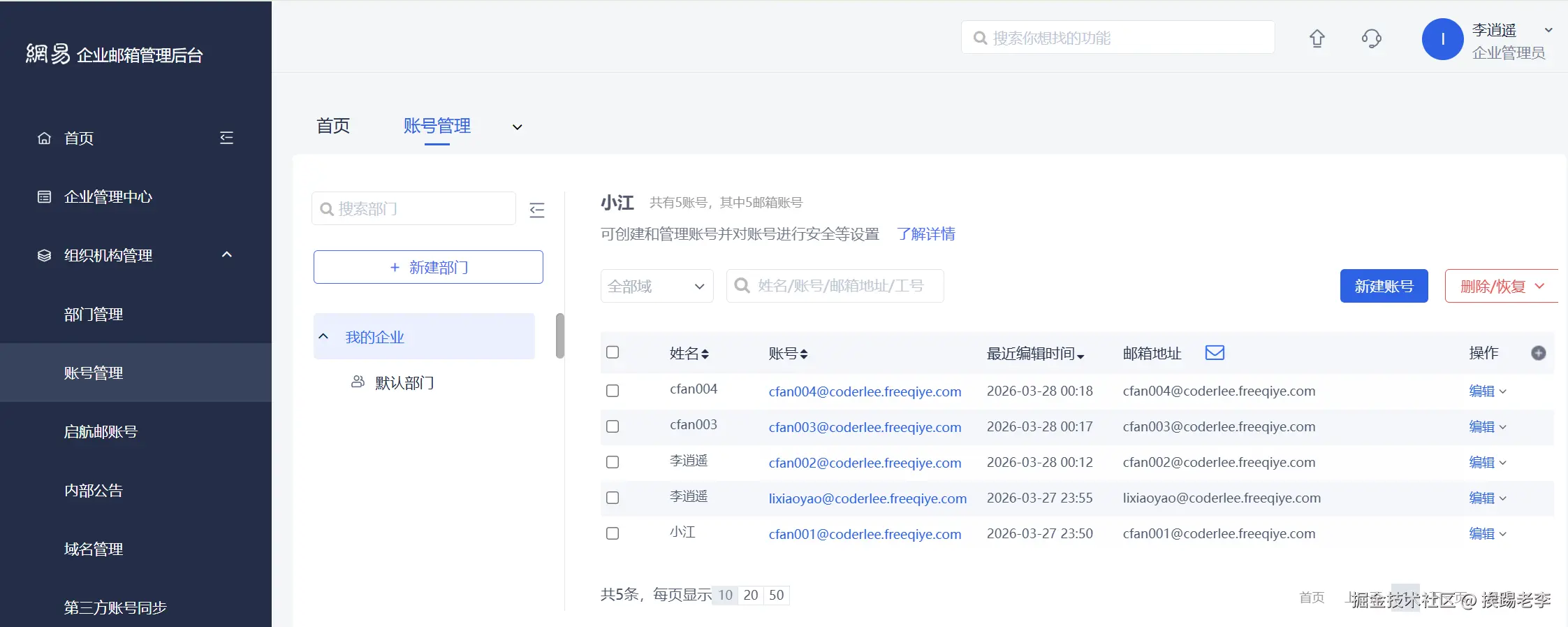Check the cfan003 row checkbox
Screen dimensions: 1568x627
pos(613,426)
